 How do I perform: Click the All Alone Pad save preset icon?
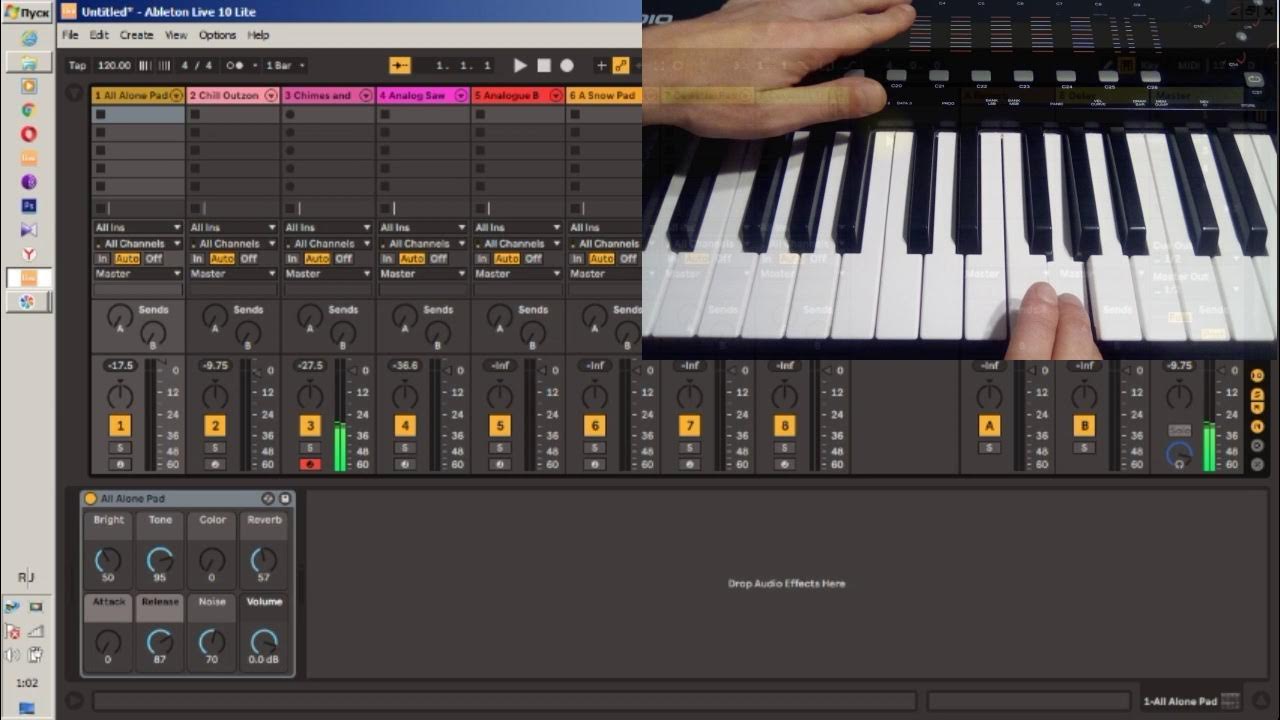pos(285,498)
